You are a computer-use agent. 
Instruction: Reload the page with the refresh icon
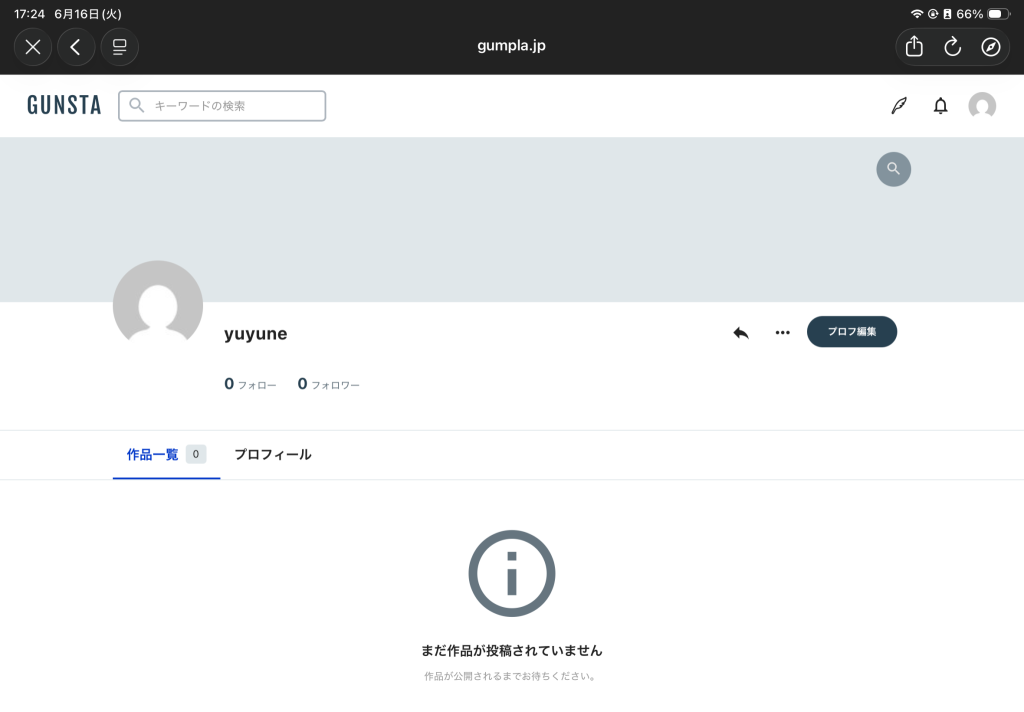click(953, 46)
